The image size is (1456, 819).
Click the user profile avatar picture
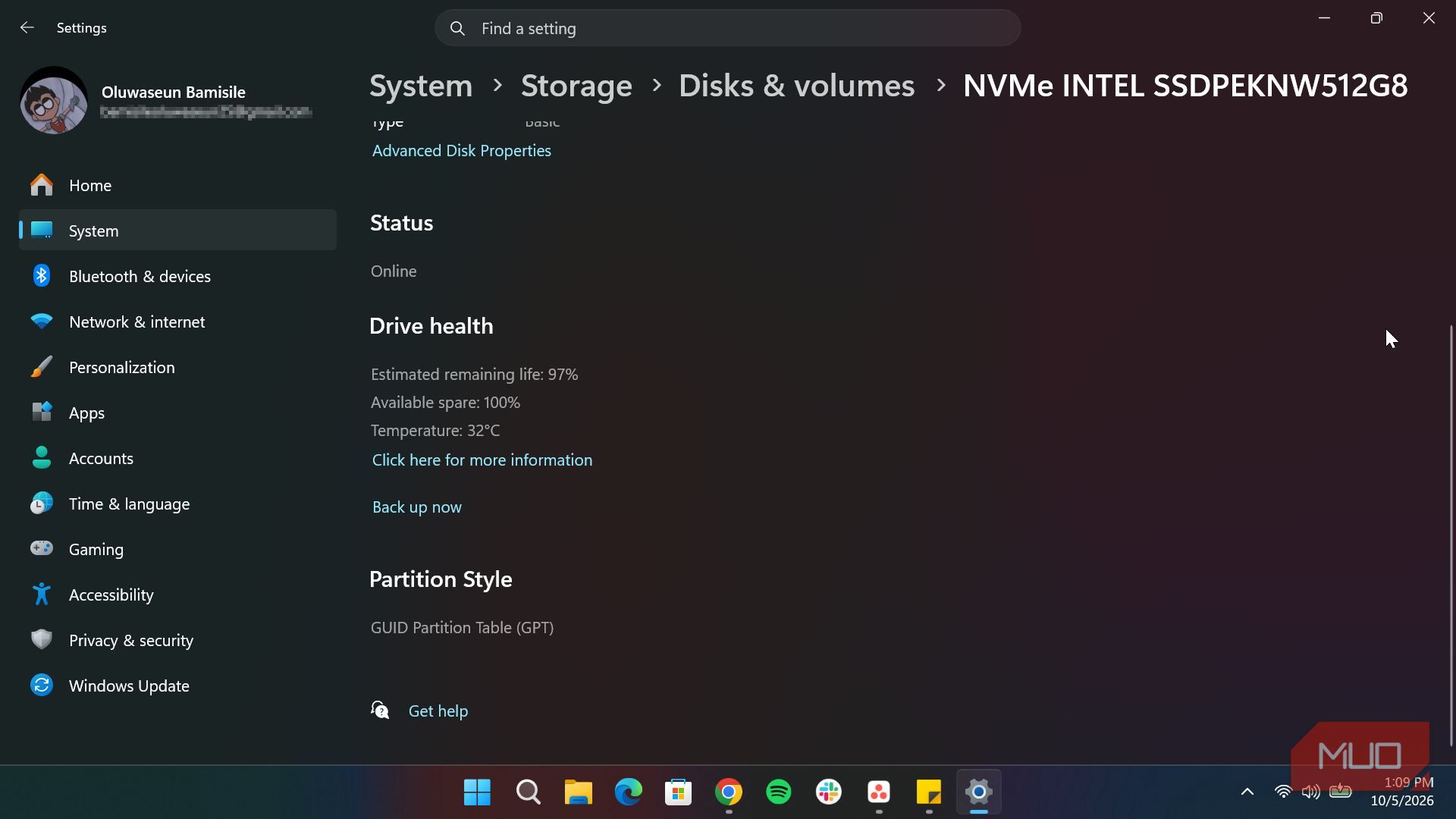[54, 101]
